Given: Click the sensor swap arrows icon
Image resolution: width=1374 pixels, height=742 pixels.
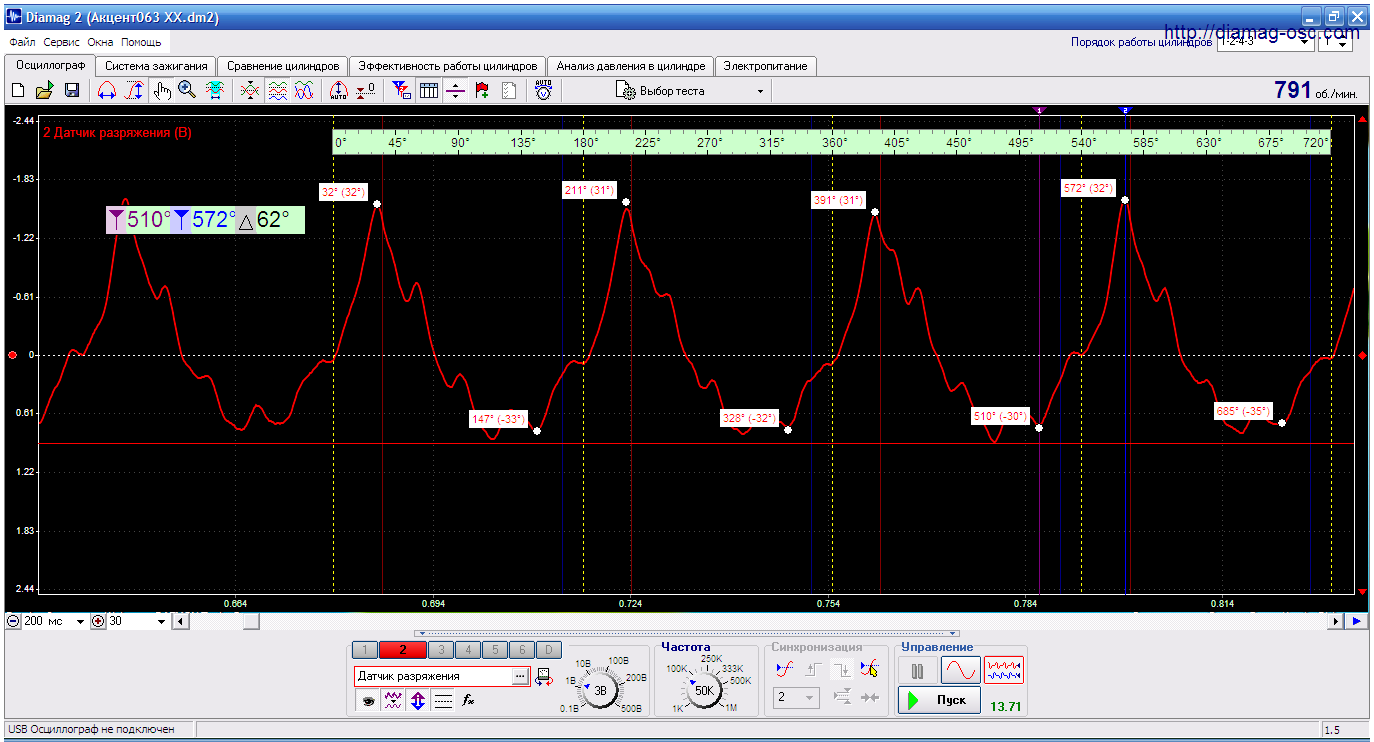Looking at the screenshot, I should pyautogui.click(x=544, y=677).
